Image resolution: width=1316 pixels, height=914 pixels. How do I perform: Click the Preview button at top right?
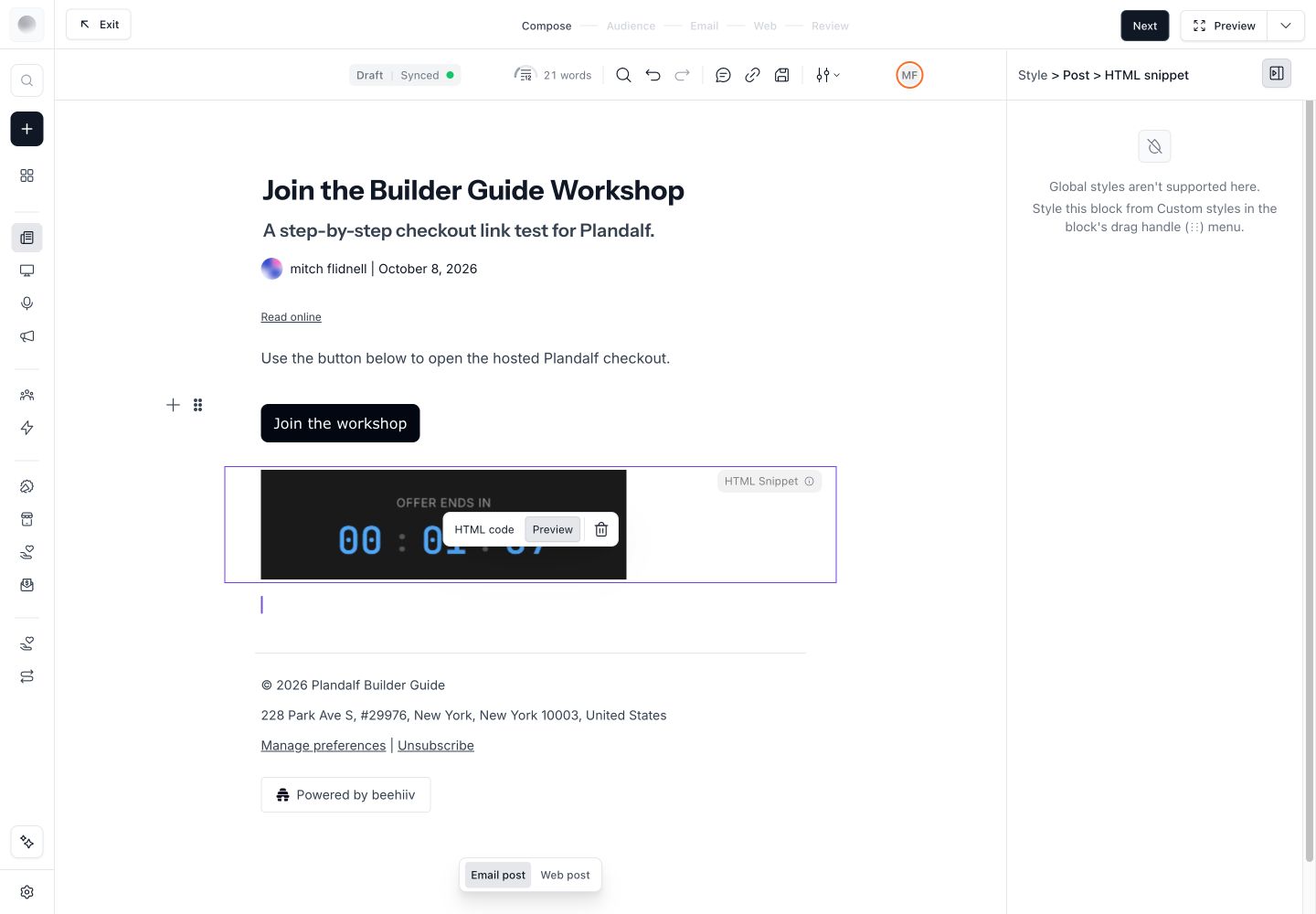1224,26
